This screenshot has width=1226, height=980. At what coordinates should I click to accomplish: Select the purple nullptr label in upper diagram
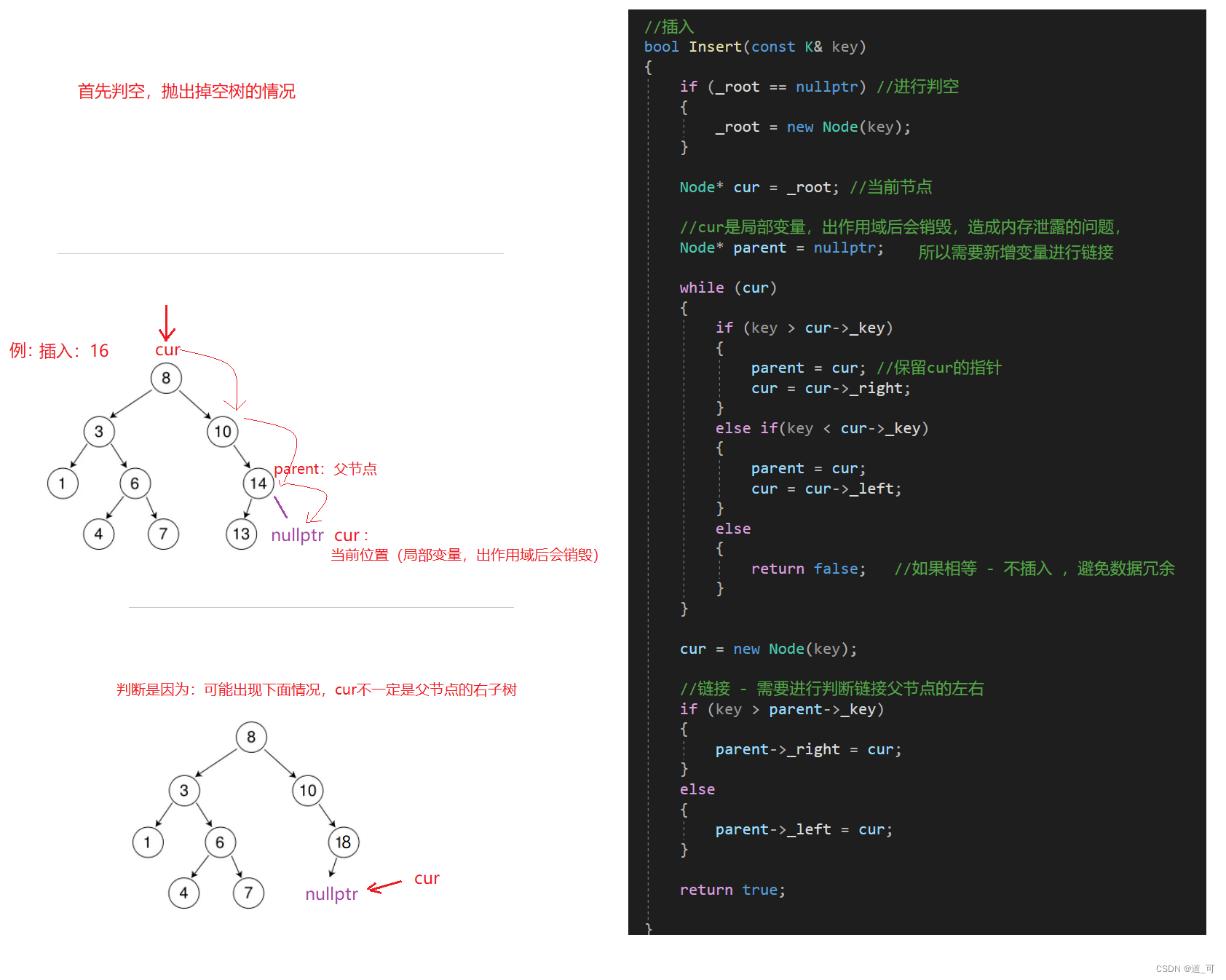tap(296, 534)
